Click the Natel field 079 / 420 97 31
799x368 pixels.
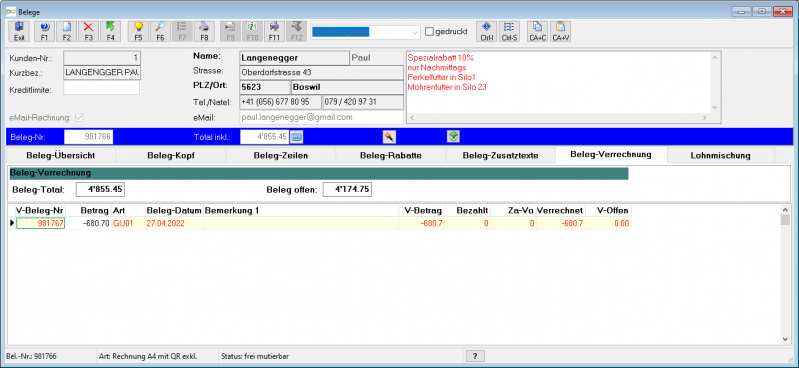[x=363, y=102]
